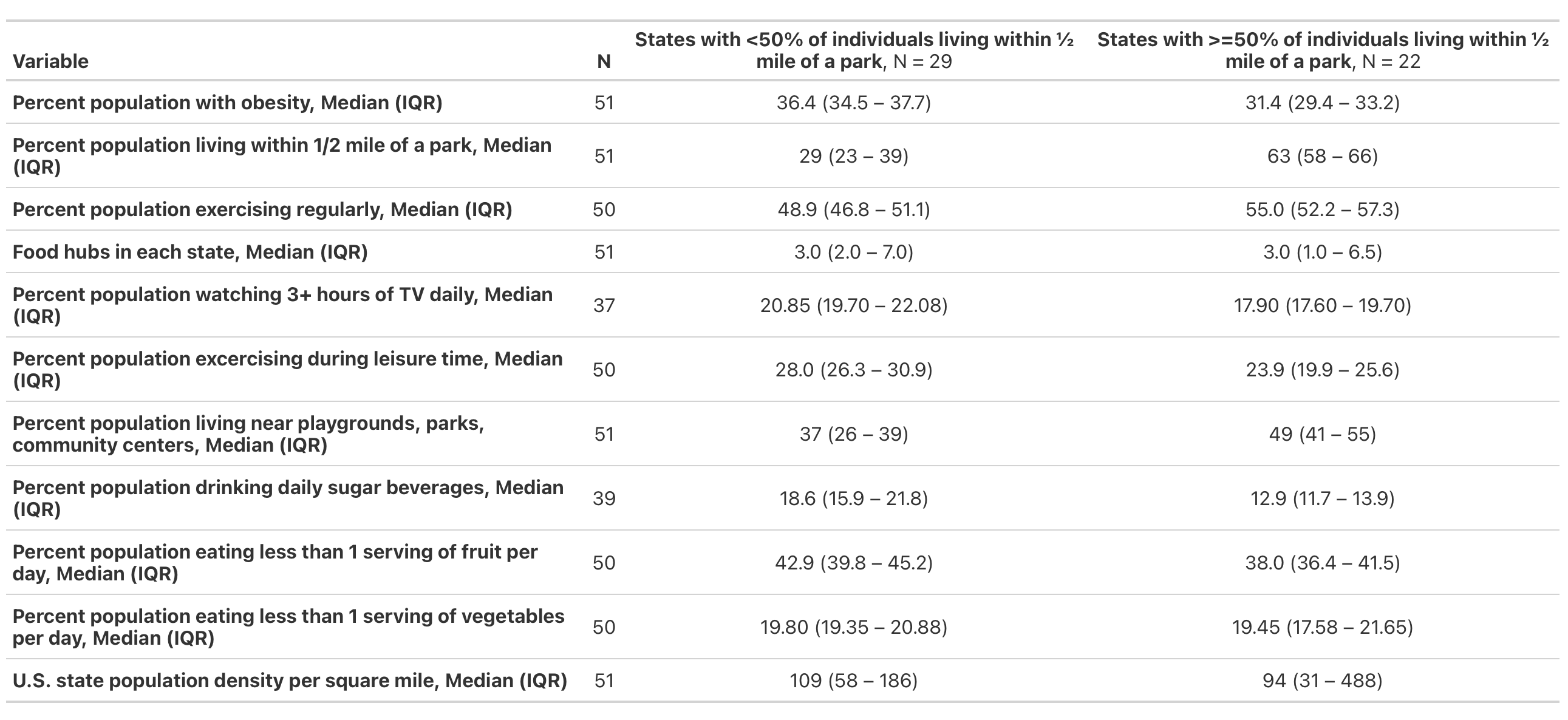Select the 12.9 (11.7 – 13.9) sugar beverages cell
Viewport: 1568px width, 720px height.
coord(1322,498)
